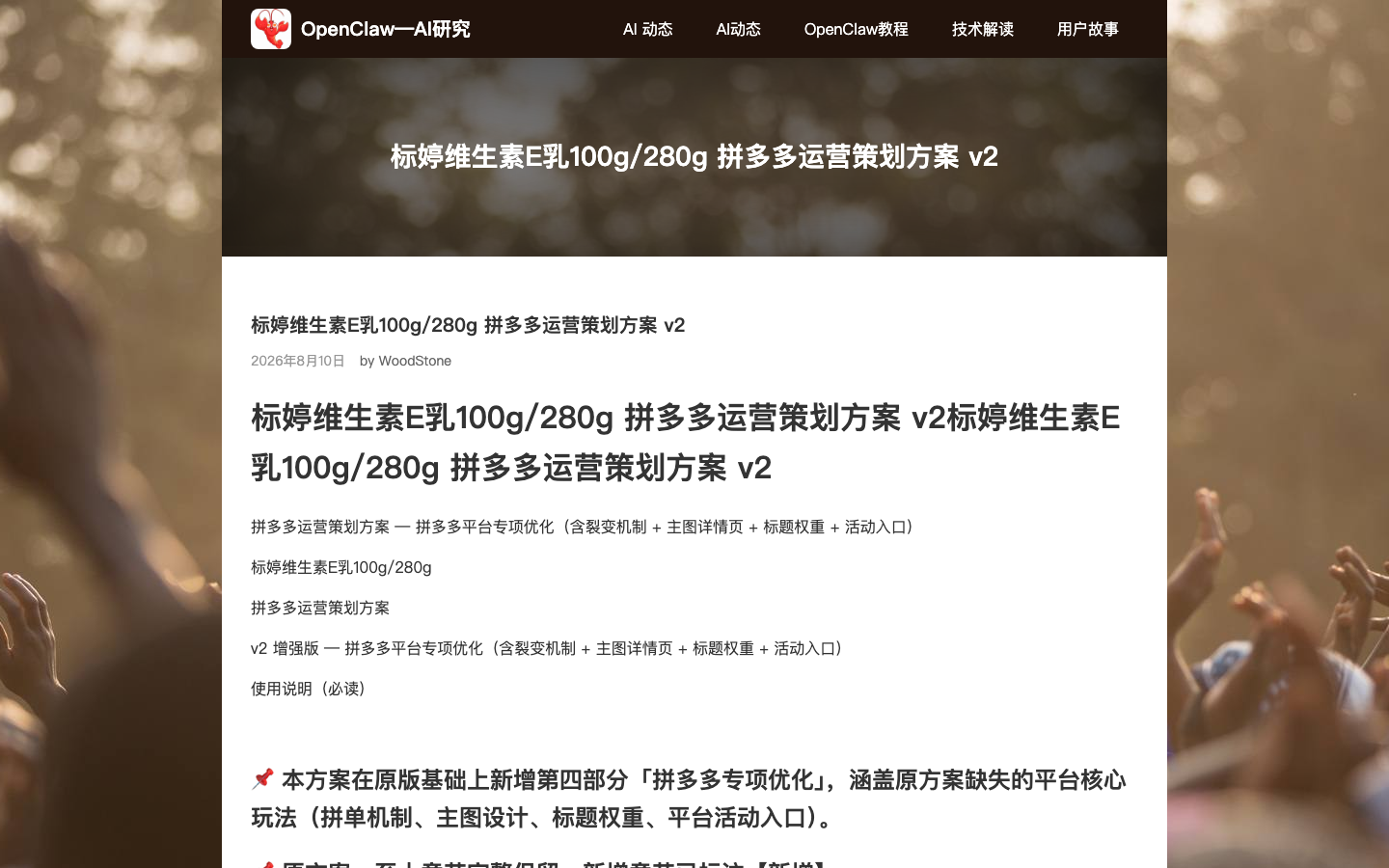
Task: Click the line starting v2 增强版
Action: tap(547, 648)
